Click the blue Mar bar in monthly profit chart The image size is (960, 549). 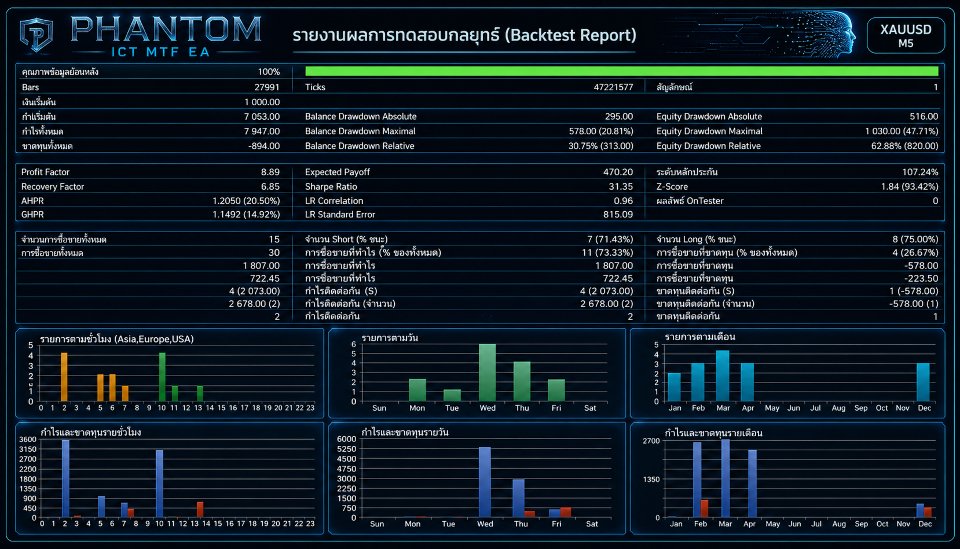726,478
